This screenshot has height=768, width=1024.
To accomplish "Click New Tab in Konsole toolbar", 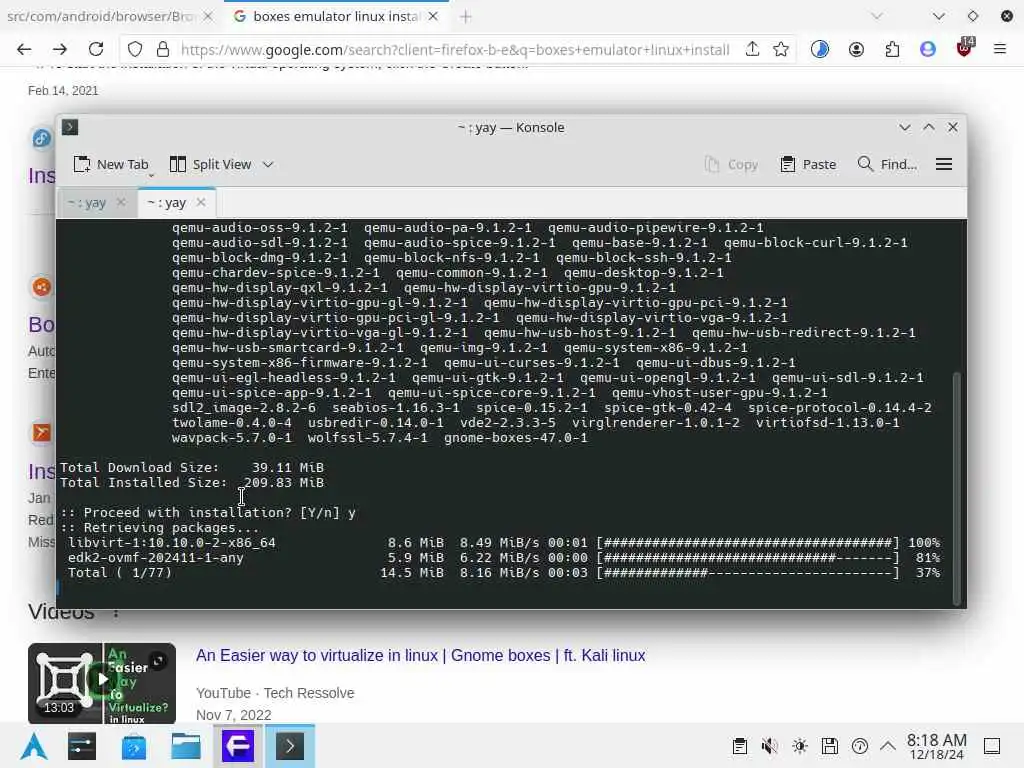I will [x=111, y=165].
